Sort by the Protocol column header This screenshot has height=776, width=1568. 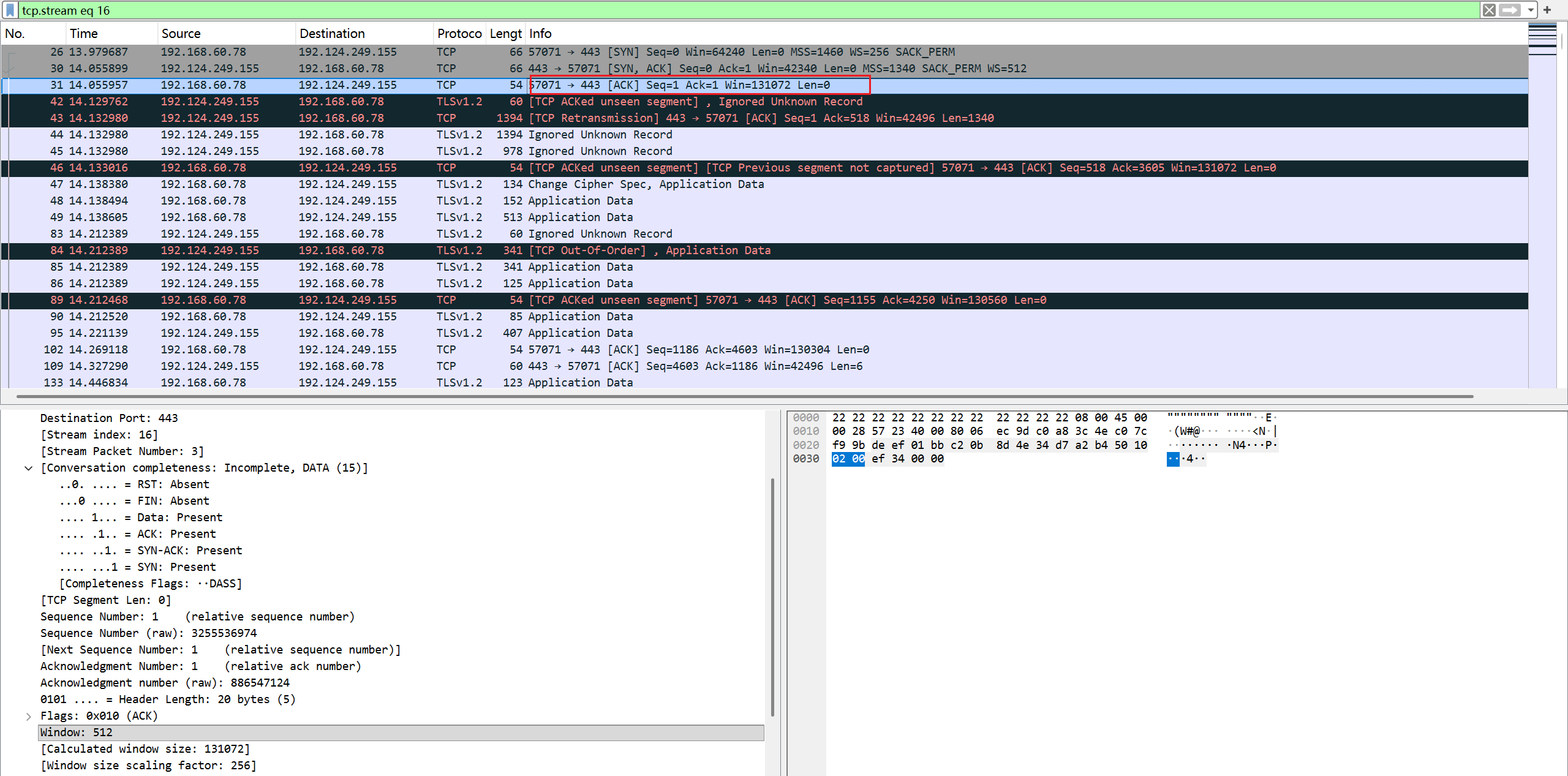pos(459,34)
